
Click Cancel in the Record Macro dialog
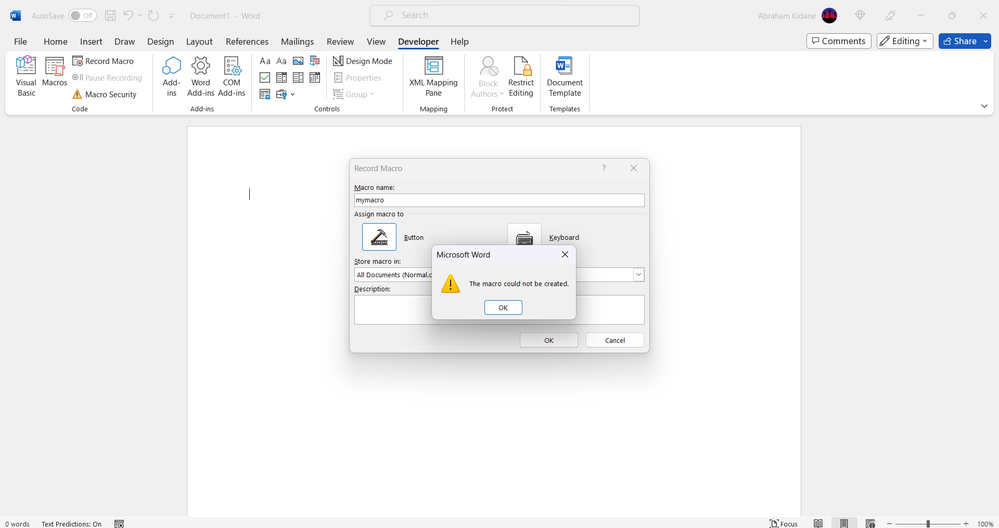click(615, 340)
